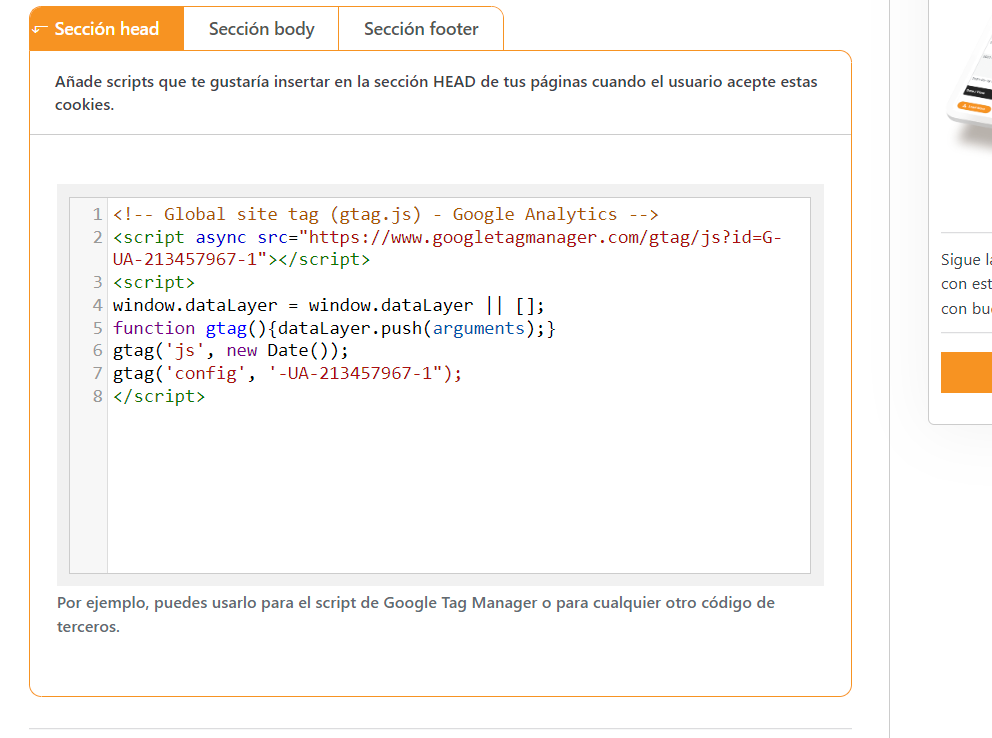Switch to the Sección body tab

pos(261,28)
